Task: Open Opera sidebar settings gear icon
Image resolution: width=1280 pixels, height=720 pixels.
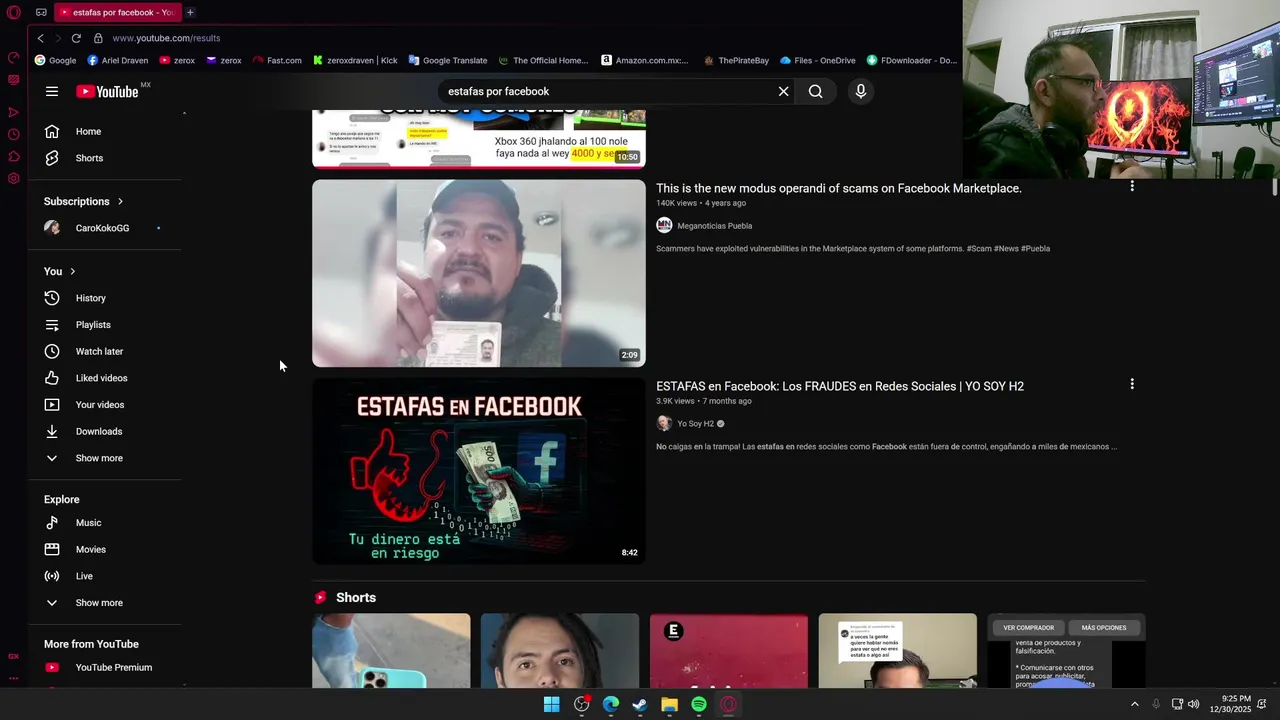Action: coord(14,179)
